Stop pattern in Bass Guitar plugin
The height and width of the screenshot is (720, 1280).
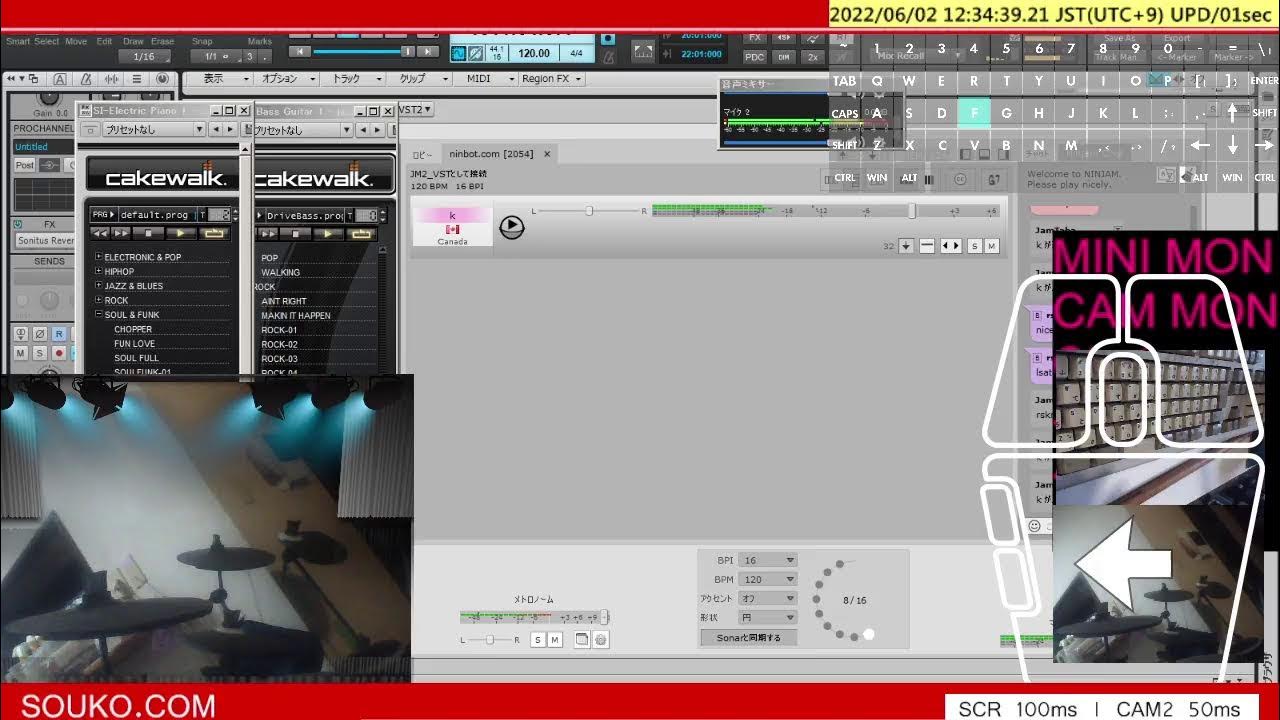click(x=296, y=233)
